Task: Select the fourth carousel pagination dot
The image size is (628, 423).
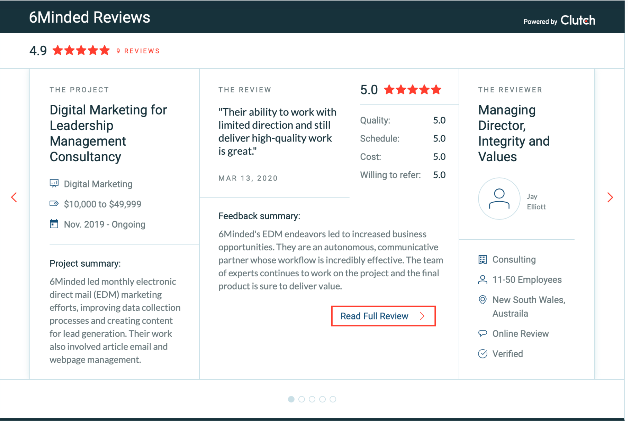Action: pyautogui.click(x=322, y=399)
